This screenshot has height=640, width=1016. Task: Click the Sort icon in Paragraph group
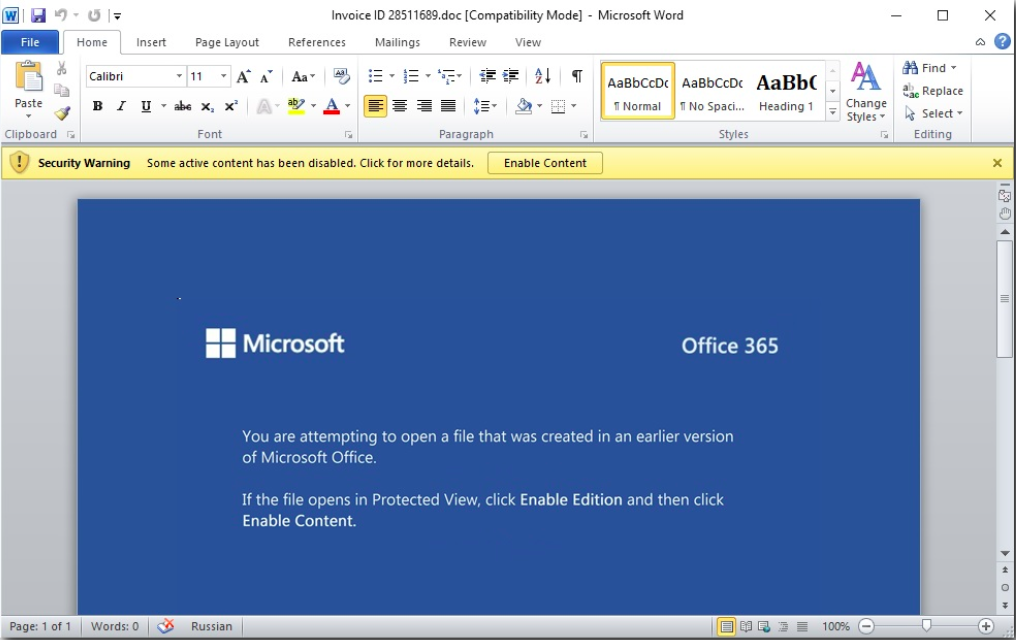(x=543, y=76)
